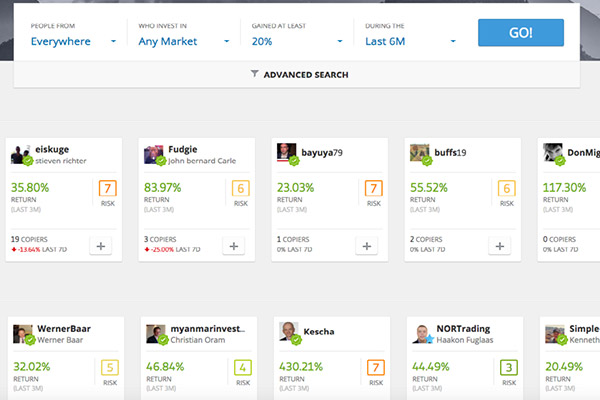The height and width of the screenshot is (400, 600).
Task: Click eiskuge's 35.80% return value
Action: pos(30,188)
